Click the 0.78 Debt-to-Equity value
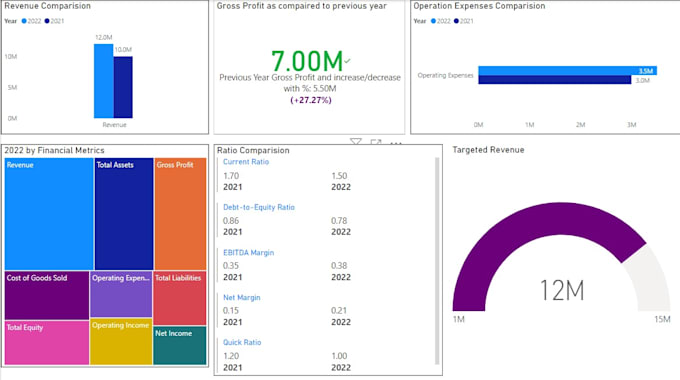This screenshot has height=380, width=680. tap(339, 221)
